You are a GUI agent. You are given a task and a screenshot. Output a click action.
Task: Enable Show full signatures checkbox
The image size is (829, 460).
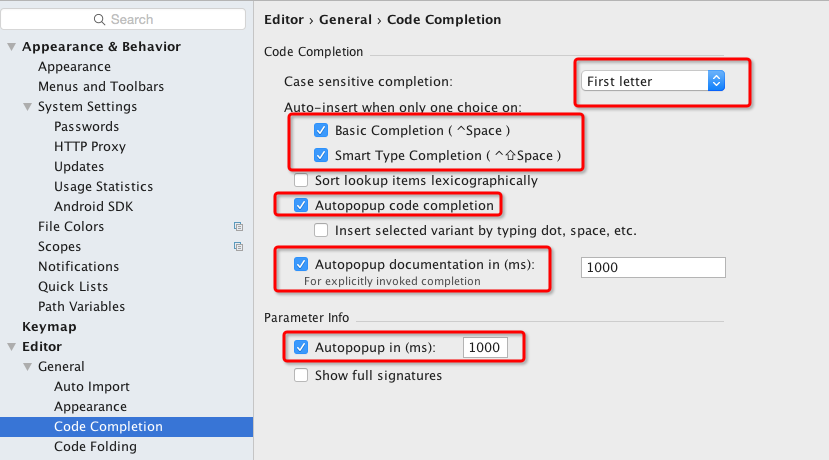[x=301, y=376]
